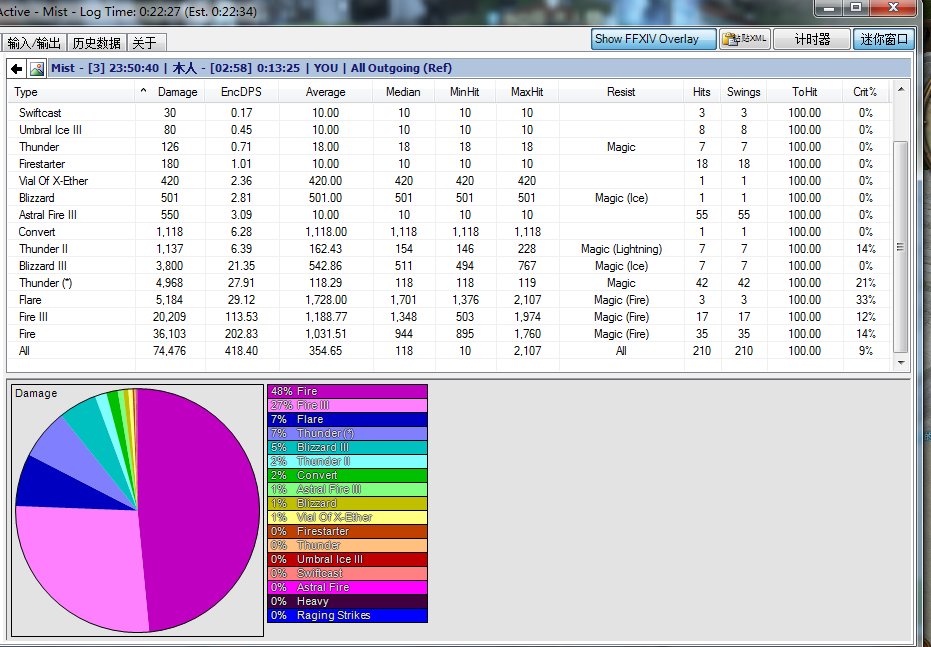The height and width of the screenshot is (647, 931).
Task: Click the export XML icon button
Action: [x=745, y=39]
